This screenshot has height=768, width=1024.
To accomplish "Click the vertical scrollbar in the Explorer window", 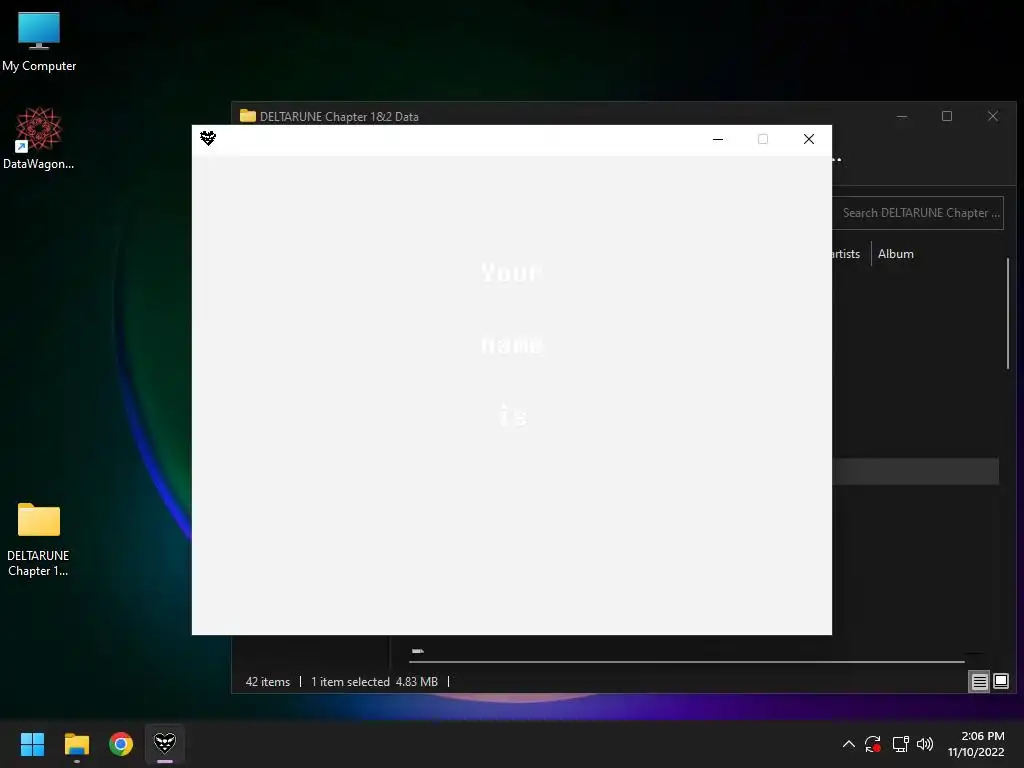I will [1008, 313].
